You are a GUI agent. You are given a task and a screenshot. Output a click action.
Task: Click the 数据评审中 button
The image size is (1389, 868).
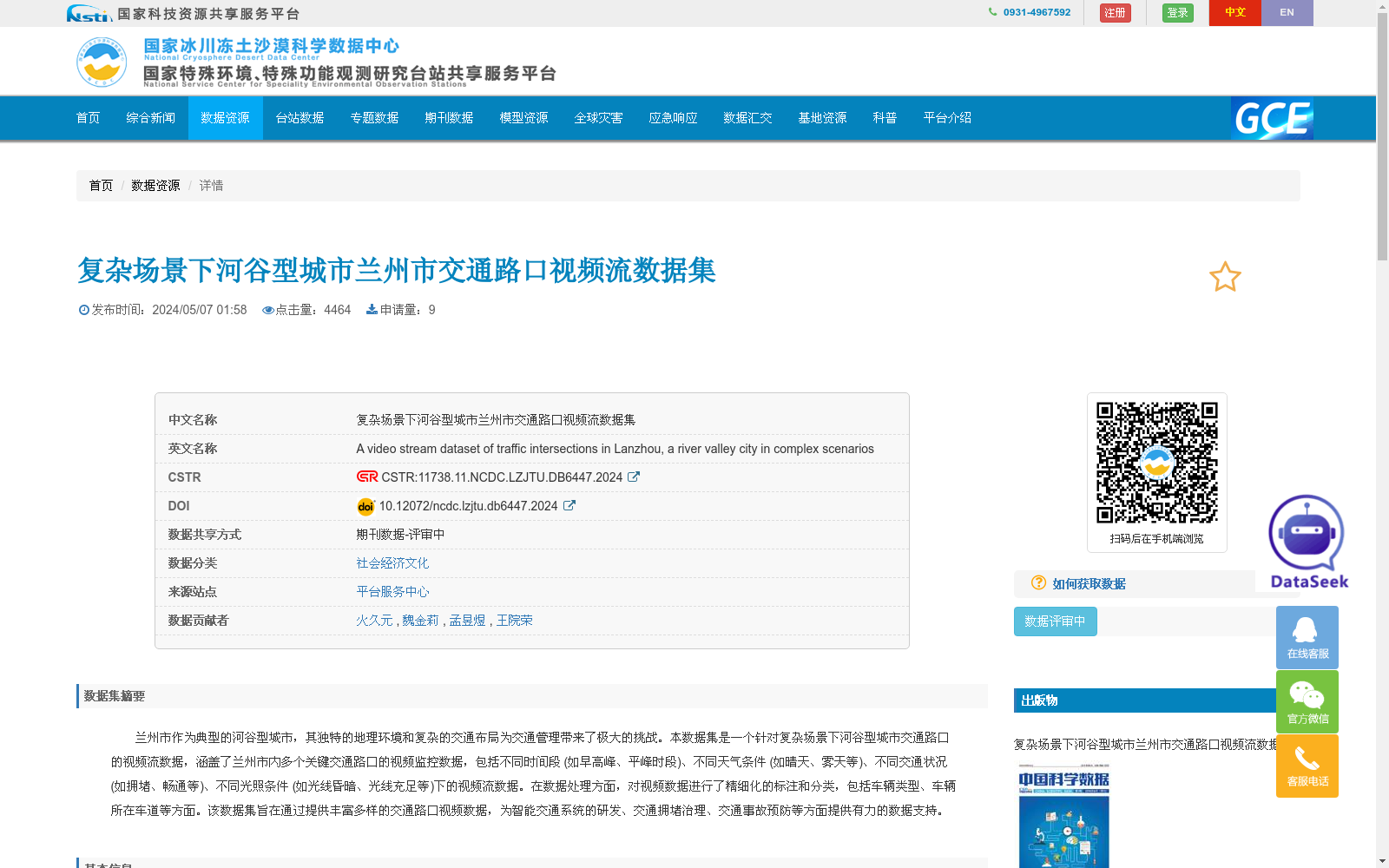point(1055,621)
